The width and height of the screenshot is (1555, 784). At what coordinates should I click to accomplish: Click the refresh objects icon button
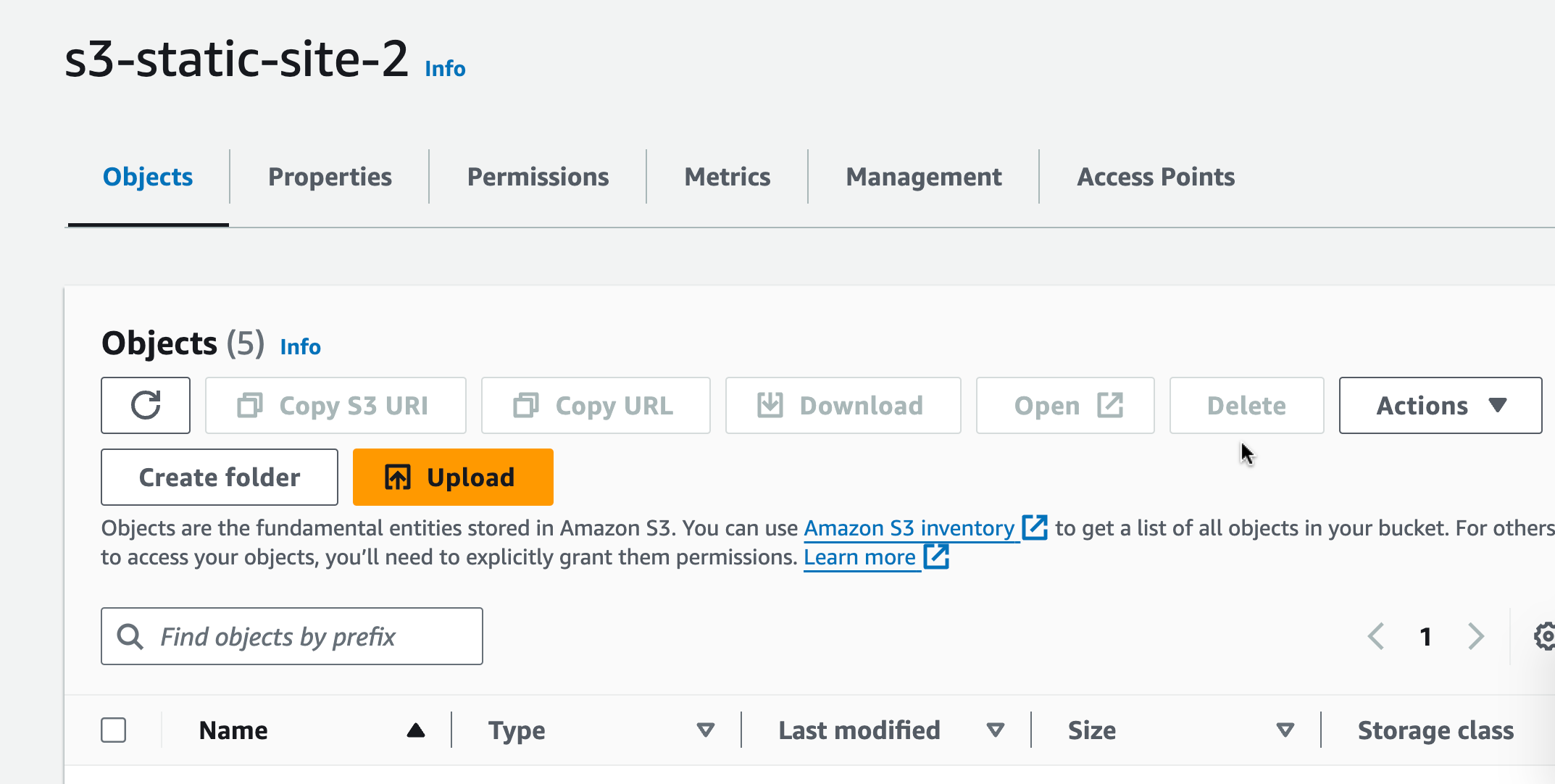coord(146,405)
